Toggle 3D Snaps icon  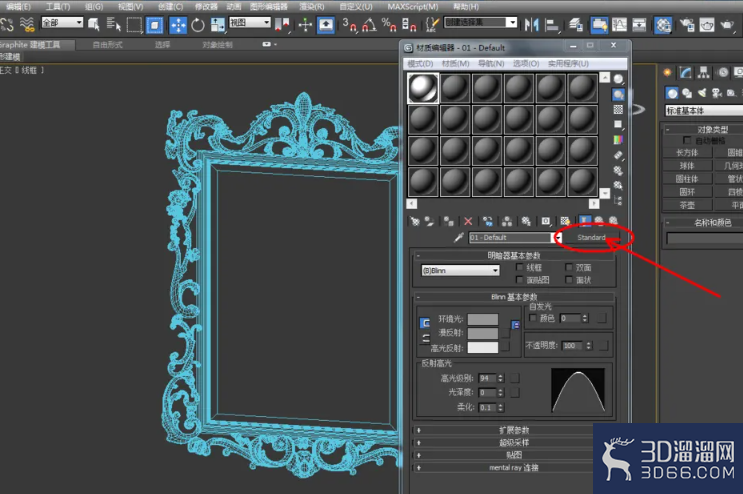coord(350,25)
